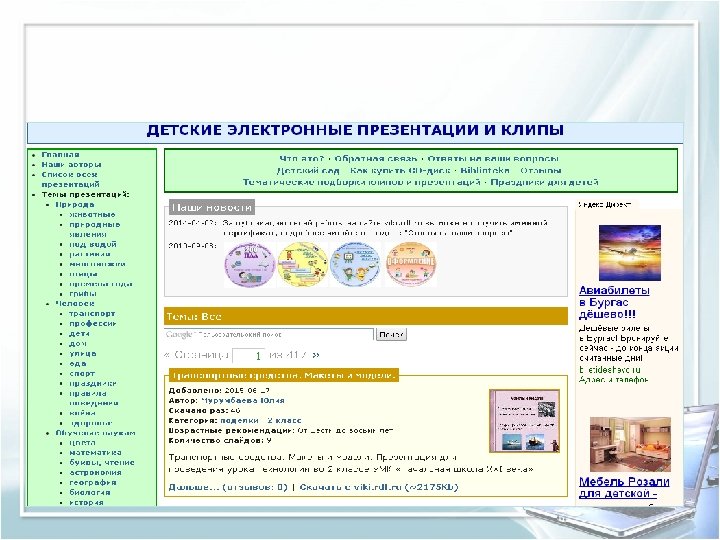Click the Поиск search button

pyautogui.click(x=391, y=334)
